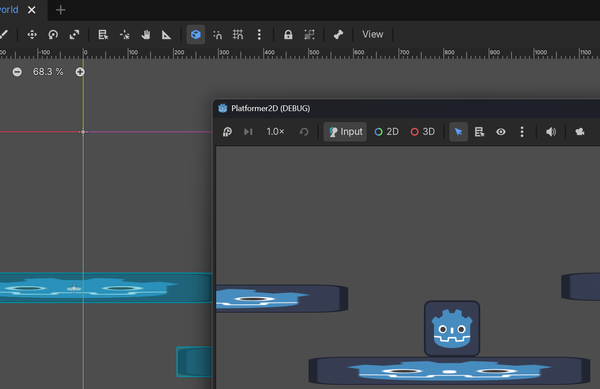Toggle the blue cube local space button

196,35
